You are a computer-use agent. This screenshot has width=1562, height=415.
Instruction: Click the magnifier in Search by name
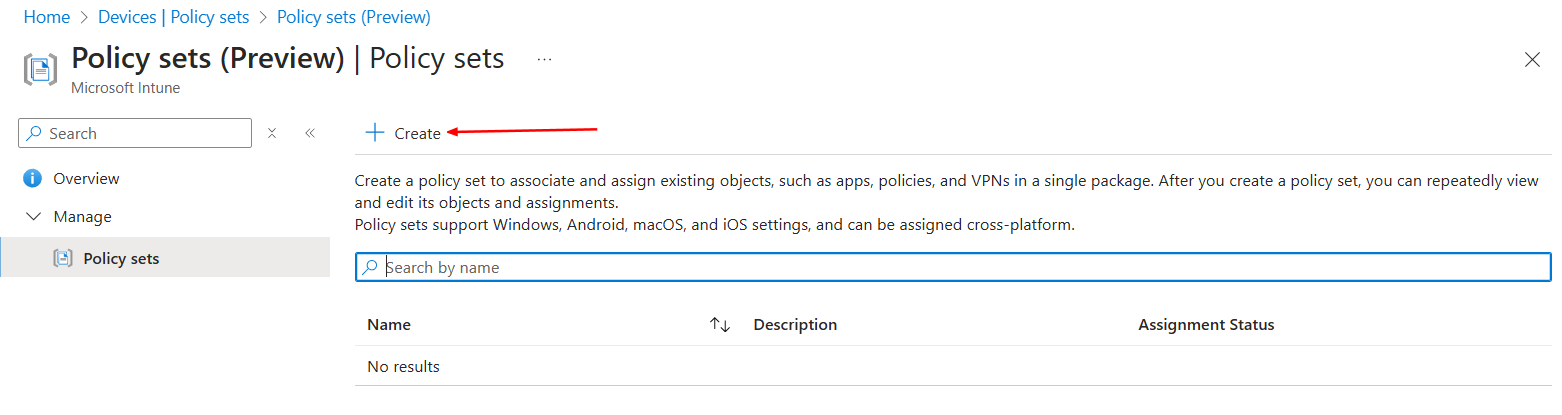pyautogui.click(x=371, y=267)
